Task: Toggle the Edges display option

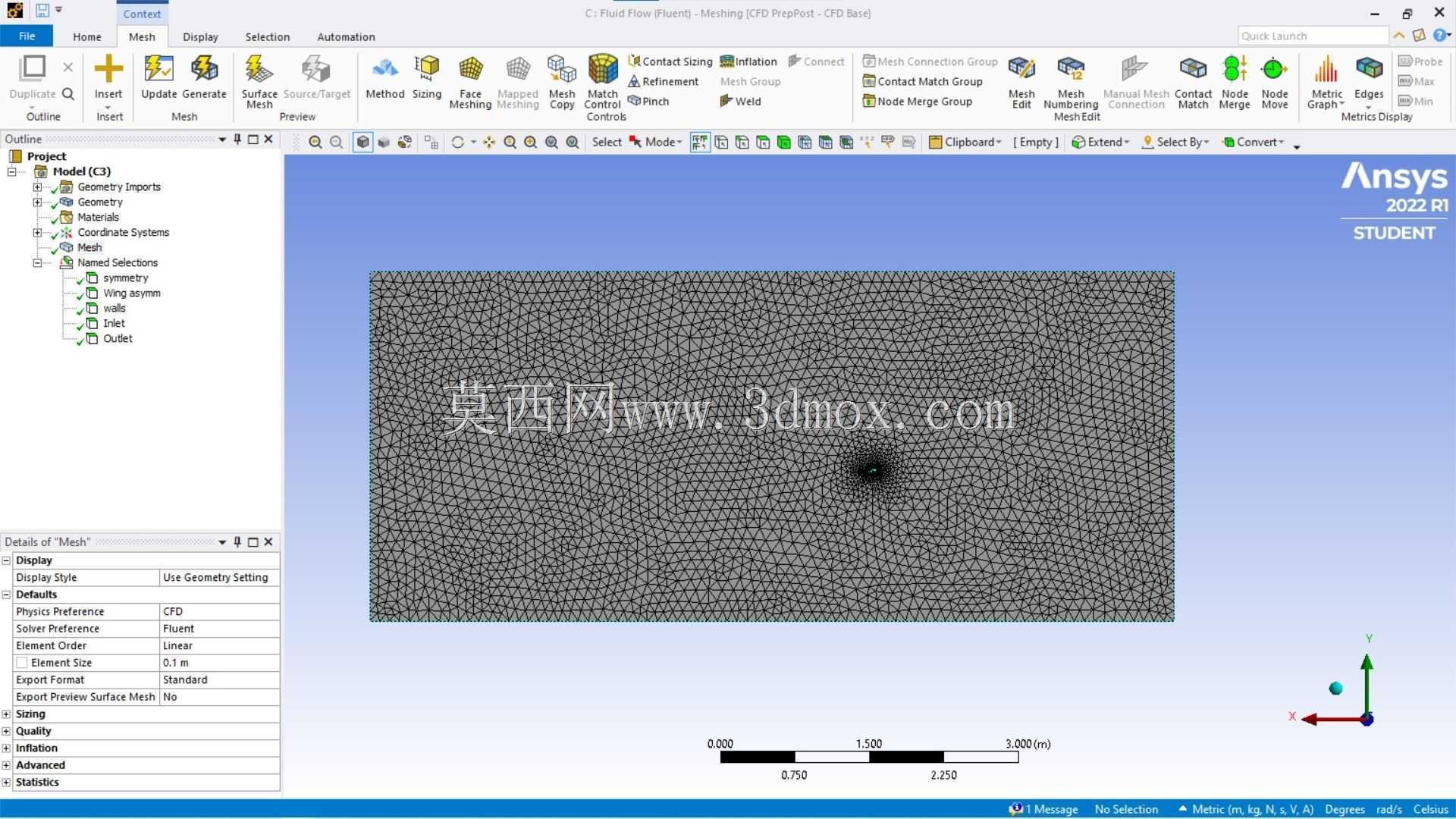Action: pos(1369,77)
